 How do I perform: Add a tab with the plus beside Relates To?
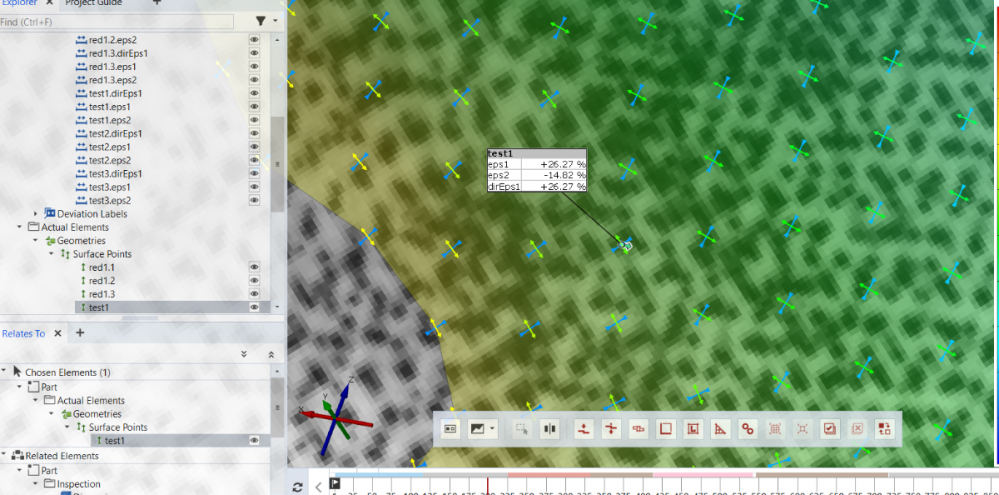80,333
